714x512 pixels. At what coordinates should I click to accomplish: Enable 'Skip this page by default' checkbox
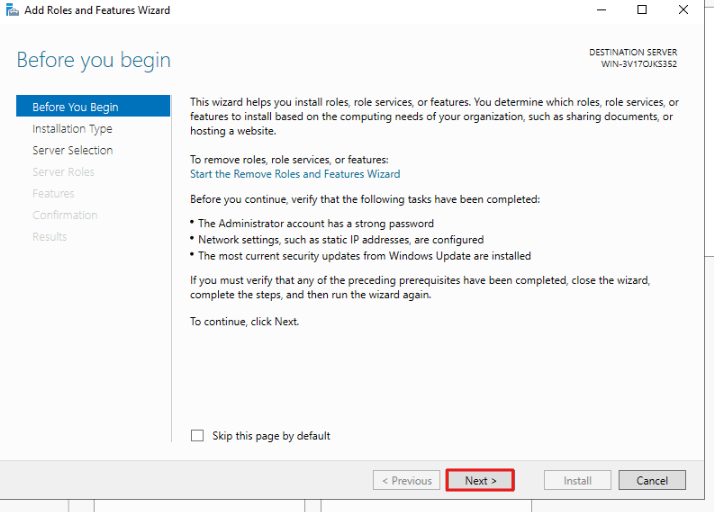pos(197,435)
